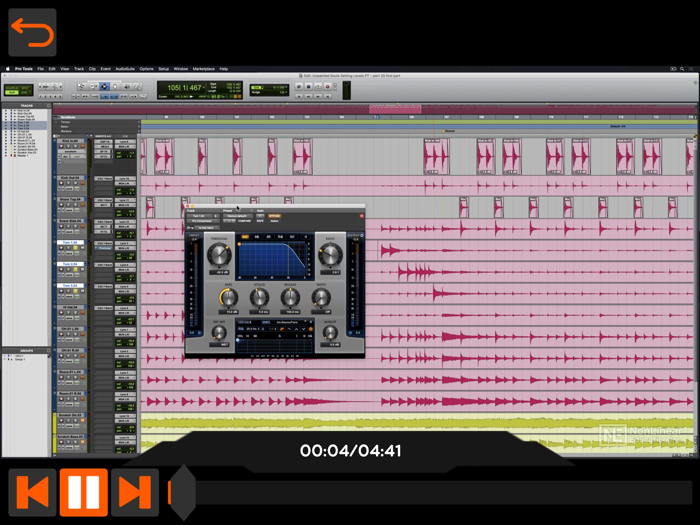Mute the Tom 1 track
The width and height of the screenshot is (700, 525).
[x=82, y=248]
